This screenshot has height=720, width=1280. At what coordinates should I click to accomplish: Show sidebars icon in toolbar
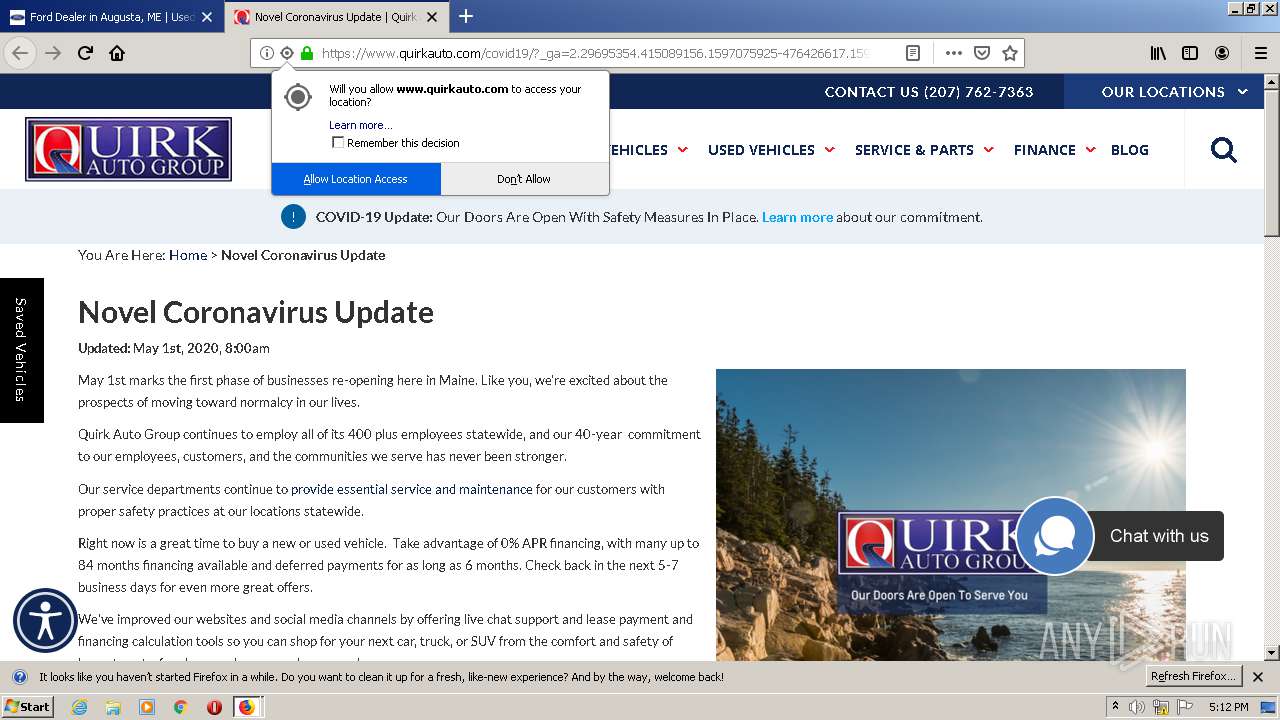point(1190,53)
